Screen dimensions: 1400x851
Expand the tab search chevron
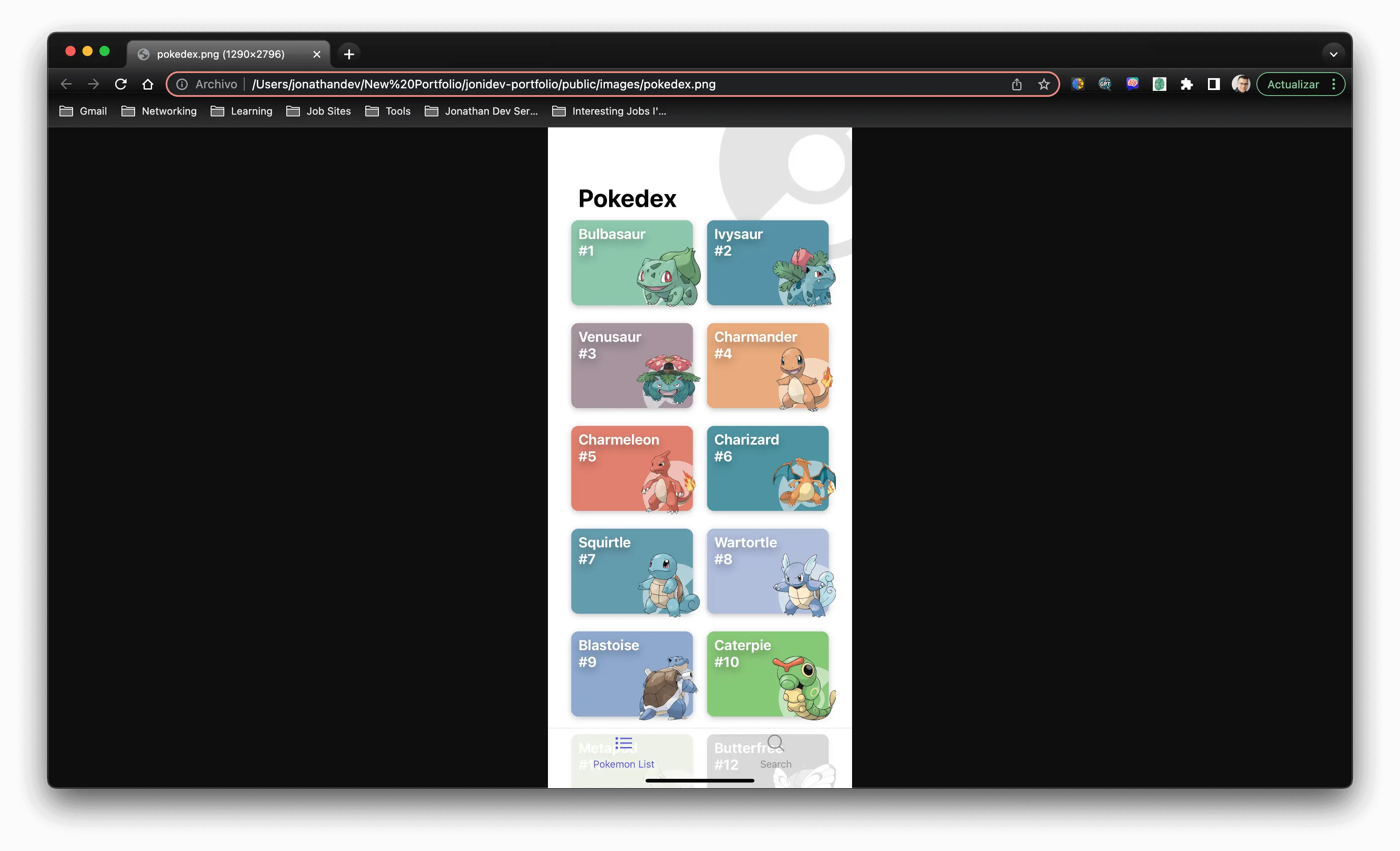click(x=1333, y=54)
